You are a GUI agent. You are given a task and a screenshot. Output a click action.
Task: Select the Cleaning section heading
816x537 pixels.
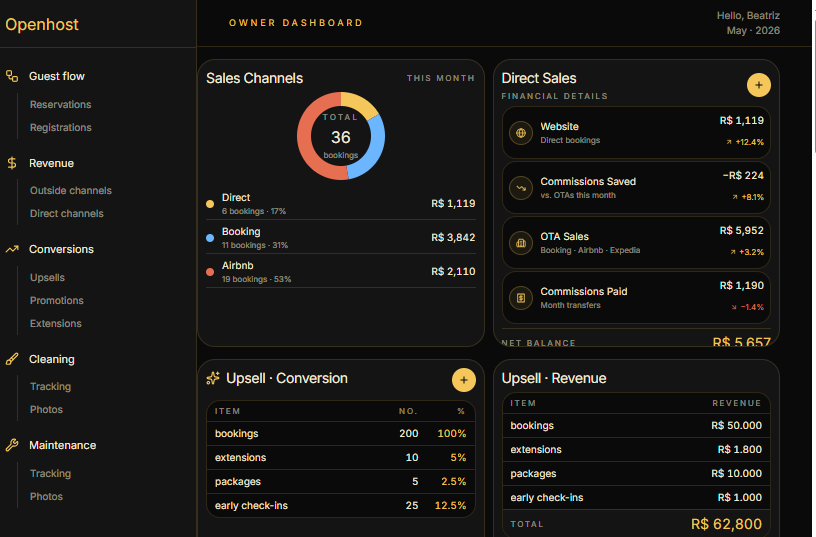(x=52, y=359)
